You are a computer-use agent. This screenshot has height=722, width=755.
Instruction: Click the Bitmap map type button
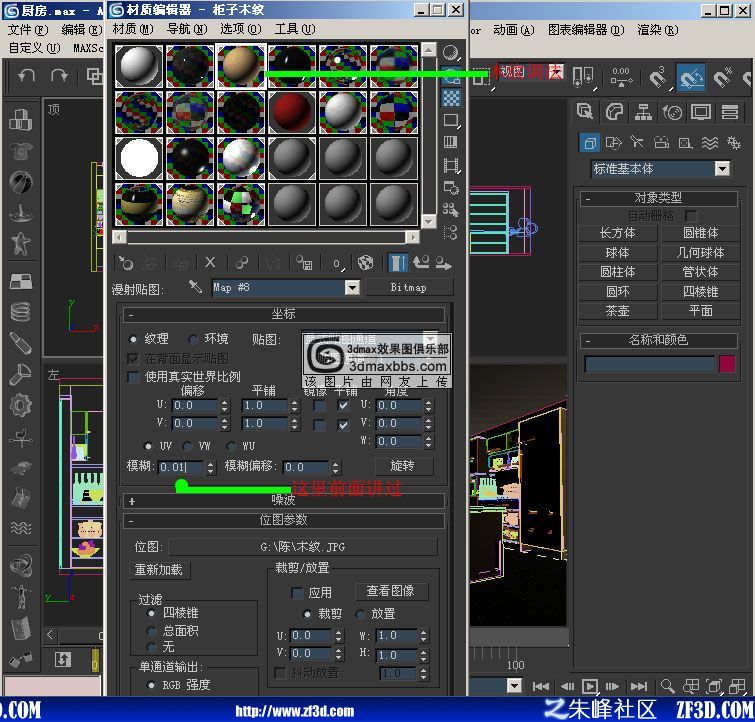pyautogui.click(x=409, y=288)
